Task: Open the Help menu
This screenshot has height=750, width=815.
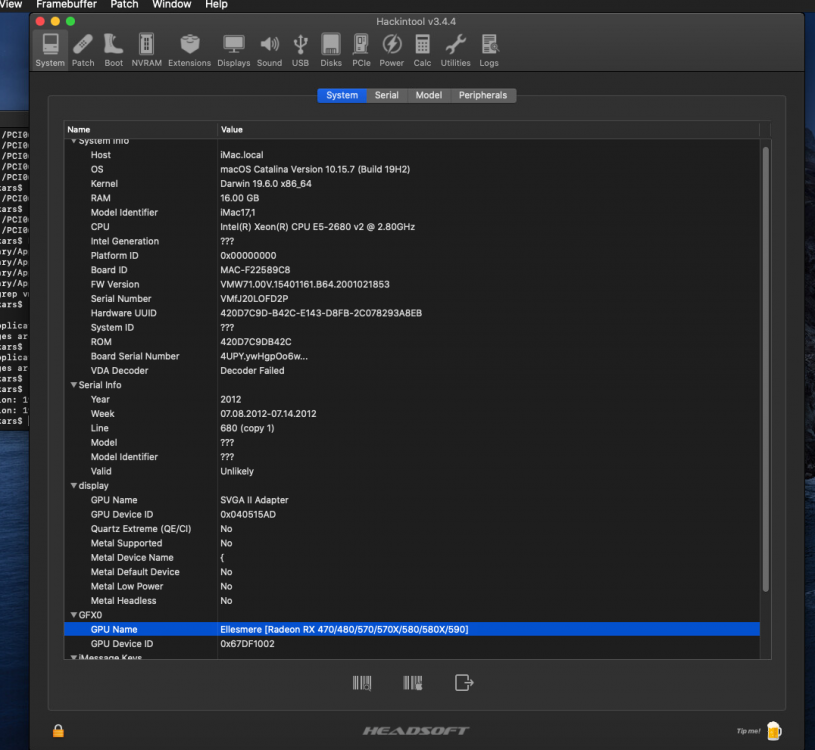Action: tap(216, 5)
